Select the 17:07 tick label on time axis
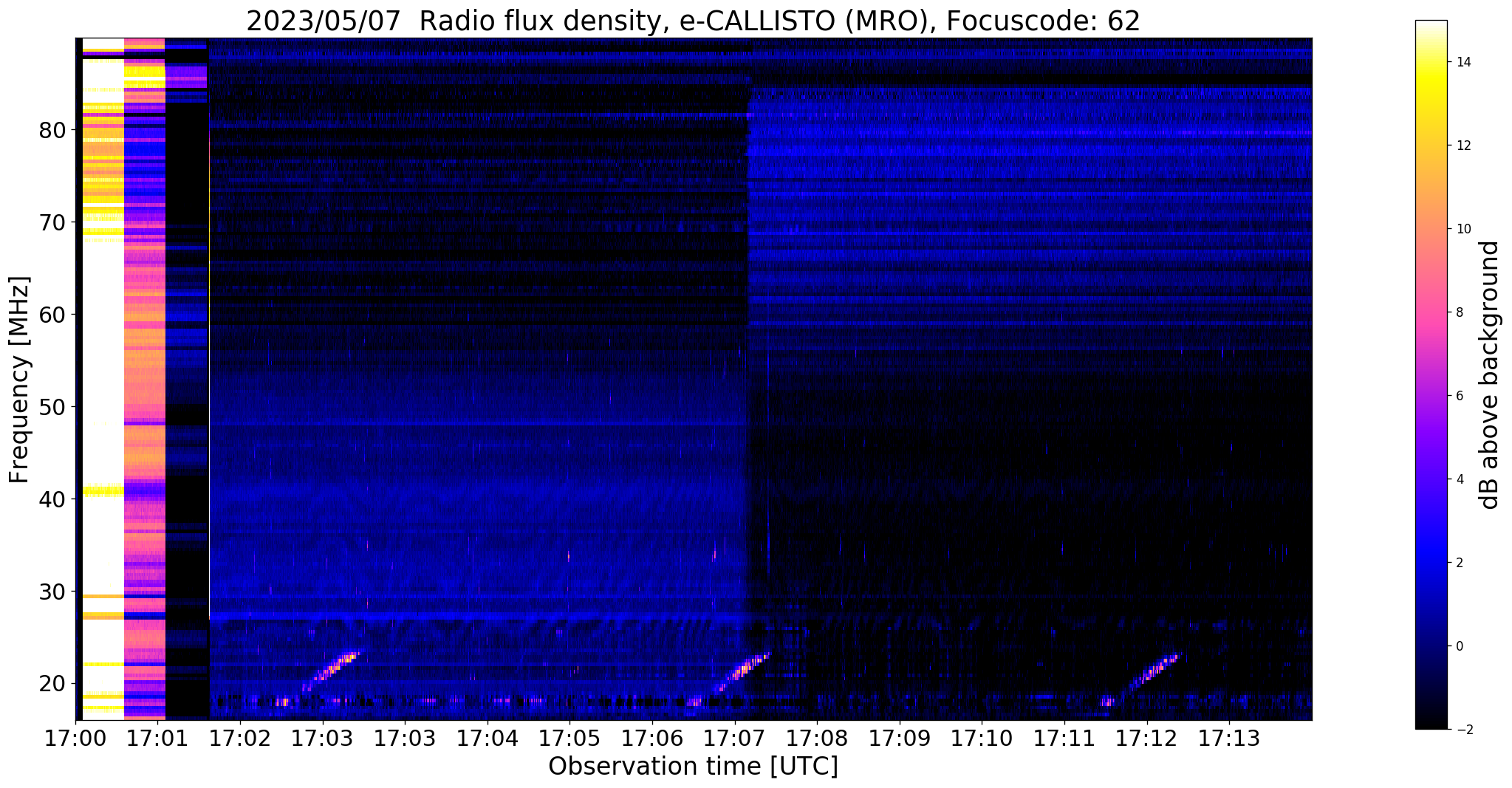 click(x=734, y=739)
